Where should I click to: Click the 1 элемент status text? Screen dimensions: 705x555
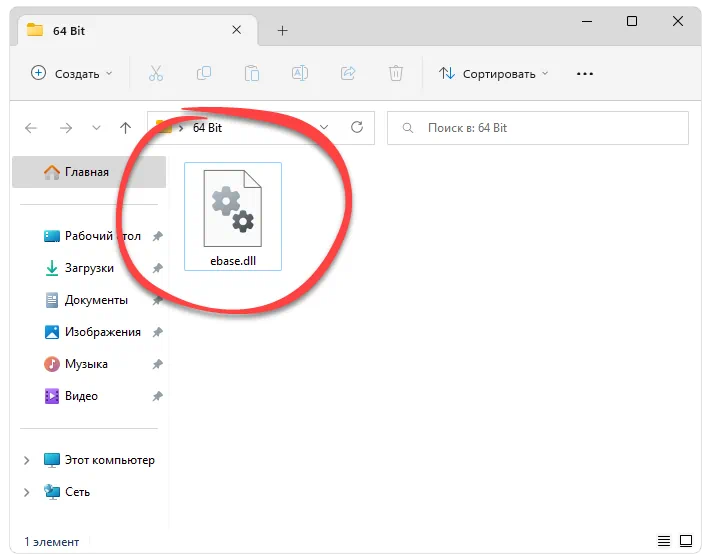coord(52,542)
